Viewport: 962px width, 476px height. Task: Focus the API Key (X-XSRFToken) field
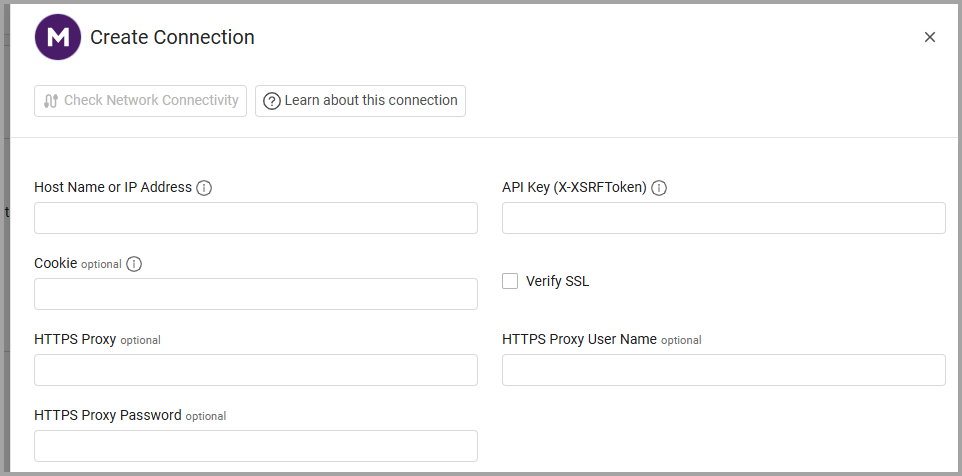723,218
